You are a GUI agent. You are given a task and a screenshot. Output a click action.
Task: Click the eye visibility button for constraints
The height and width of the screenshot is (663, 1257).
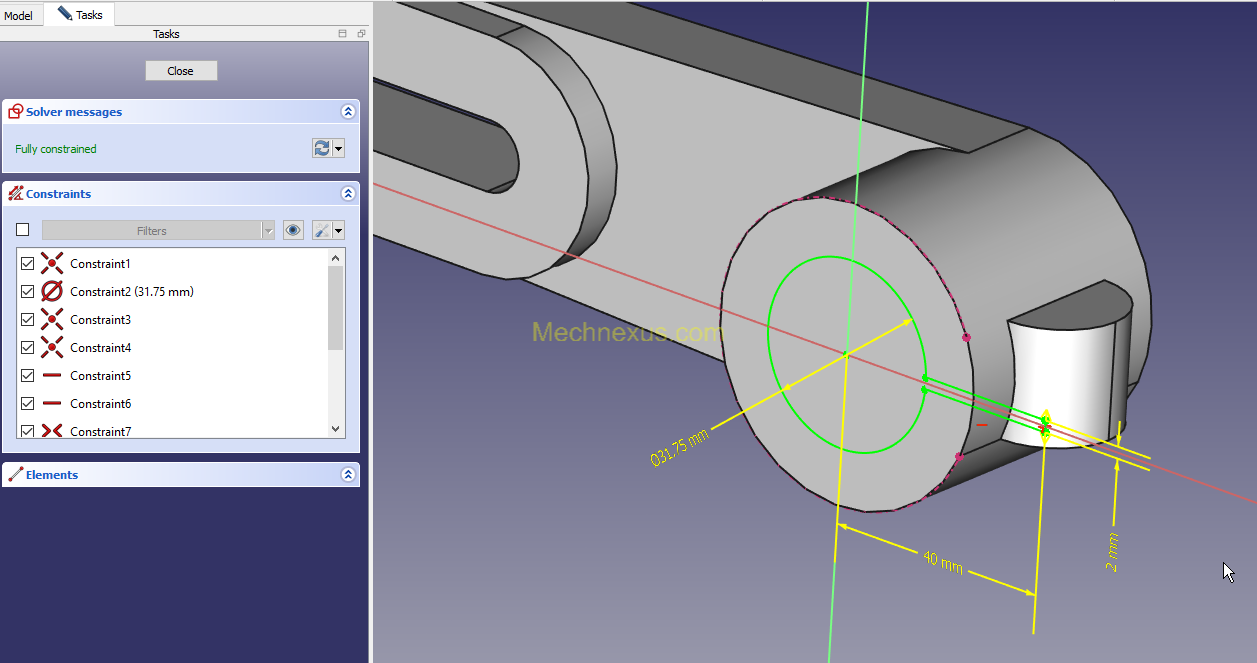[293, 230]
